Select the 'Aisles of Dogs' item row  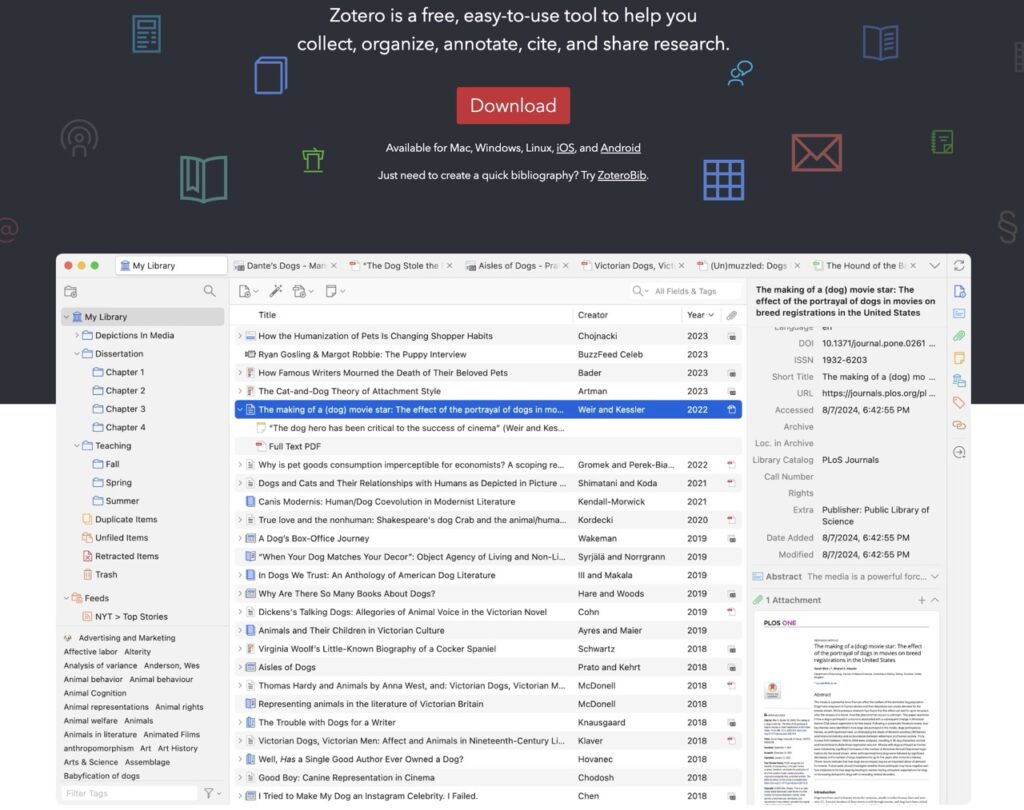(488, 667)
